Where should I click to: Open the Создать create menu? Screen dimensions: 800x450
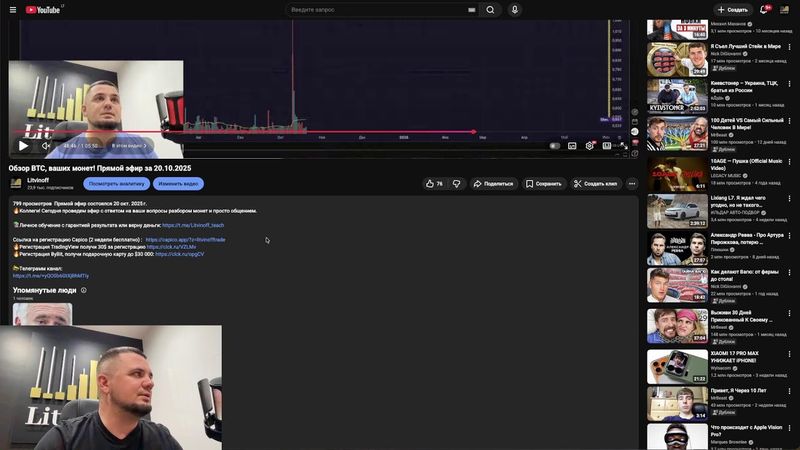click(732, 9)
